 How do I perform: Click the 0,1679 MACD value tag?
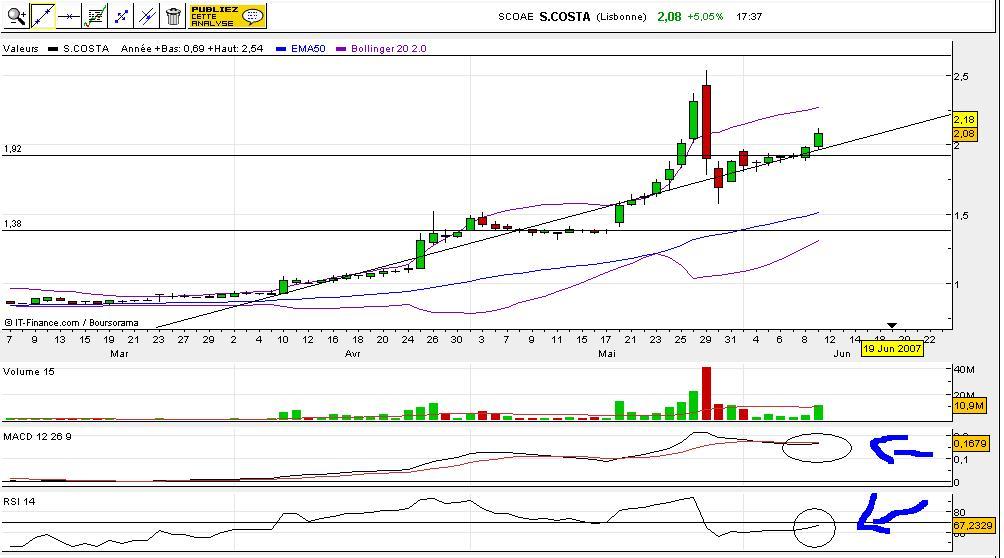[970, 443]
